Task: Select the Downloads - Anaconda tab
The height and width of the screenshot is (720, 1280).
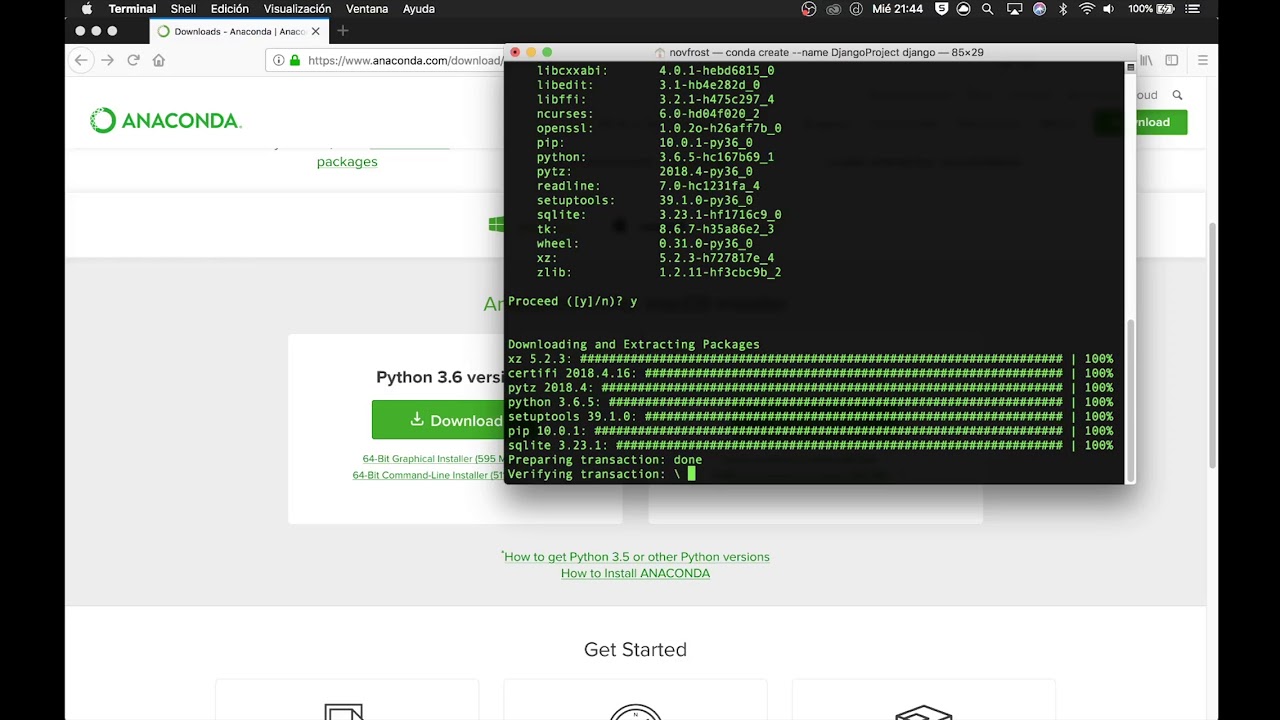Action: point(237,31)
